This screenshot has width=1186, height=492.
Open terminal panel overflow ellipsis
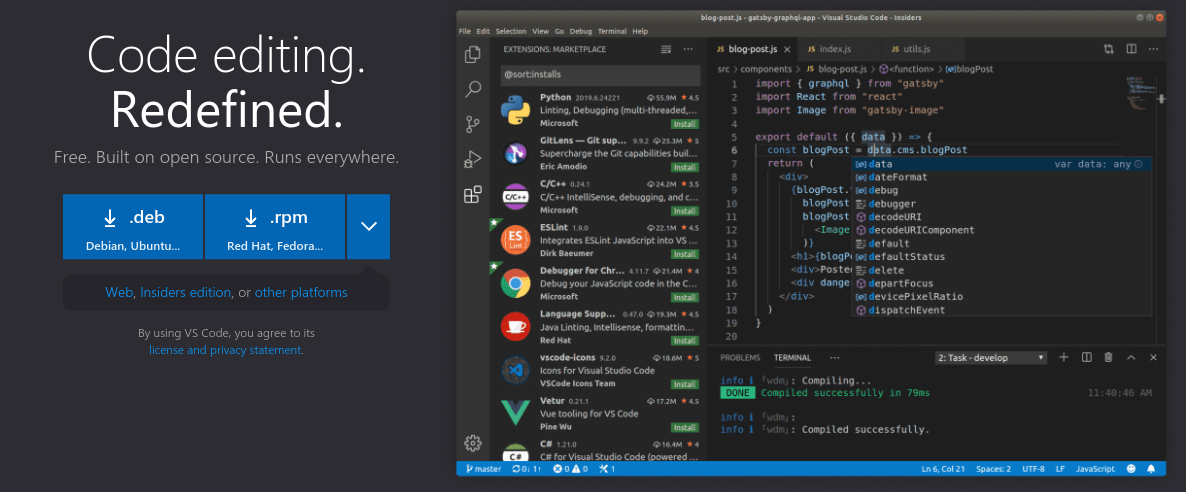tap(834, 357)
